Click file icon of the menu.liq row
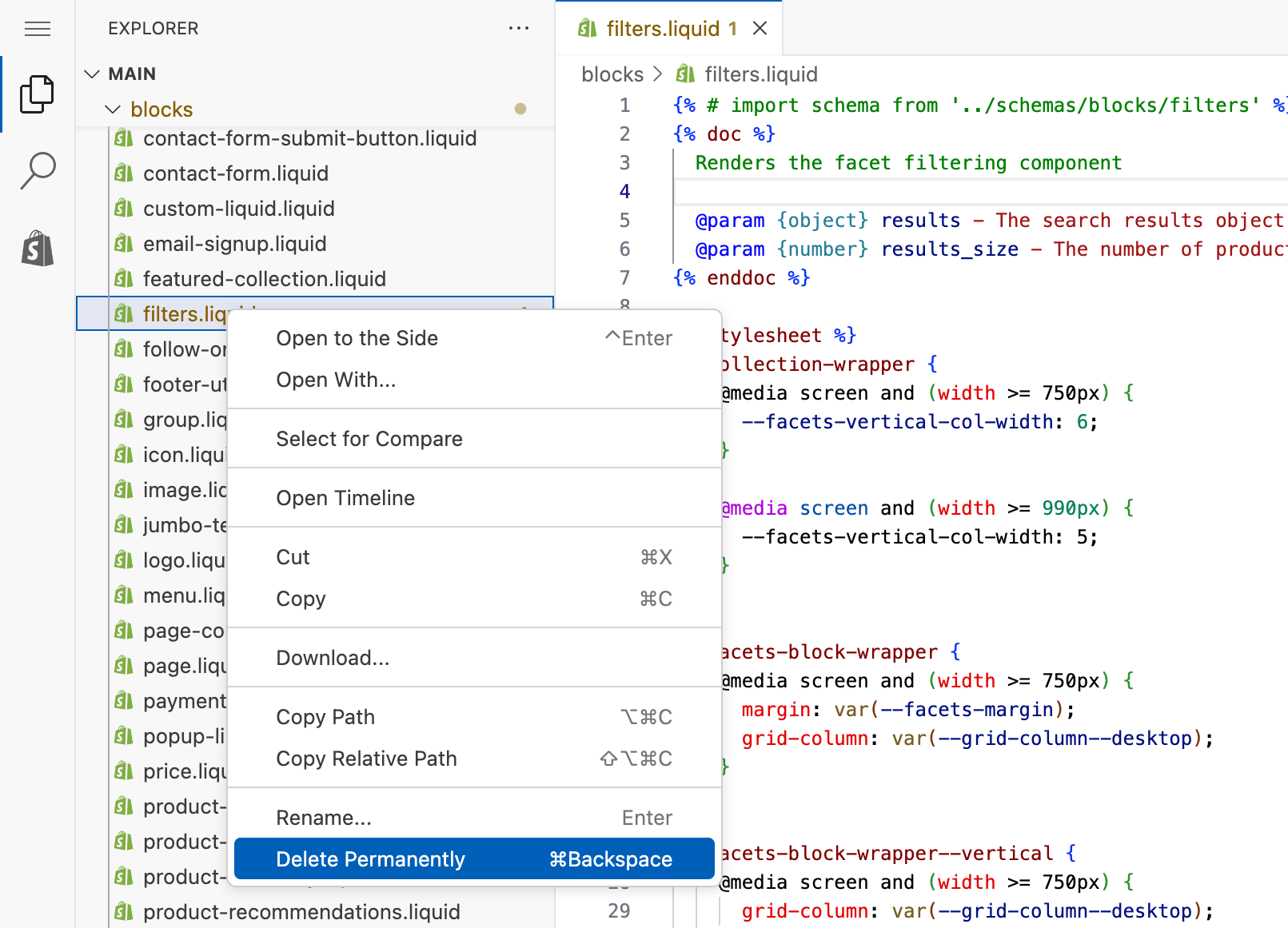1288x928 pixels. 124,595
